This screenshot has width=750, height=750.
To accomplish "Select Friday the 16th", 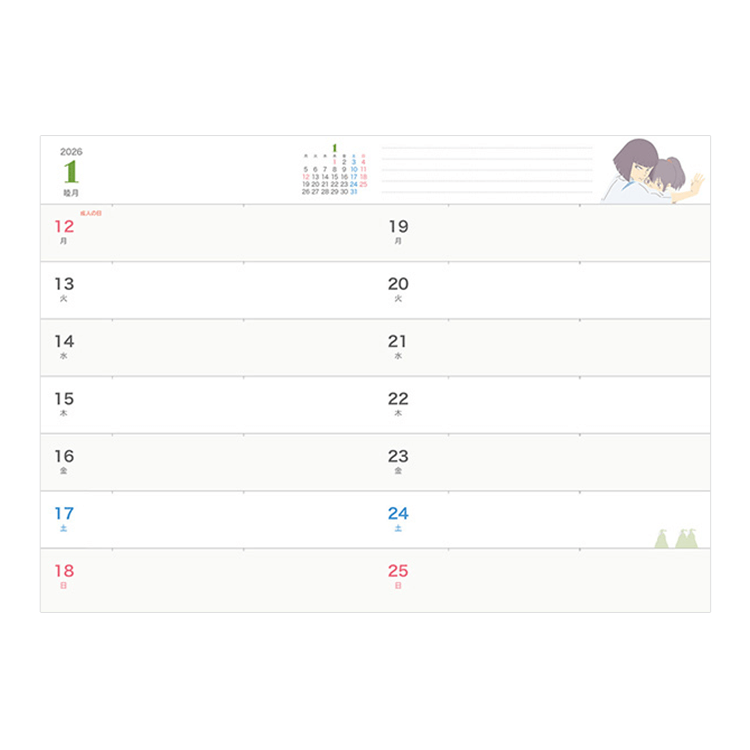I will click(x=64, y=457).
